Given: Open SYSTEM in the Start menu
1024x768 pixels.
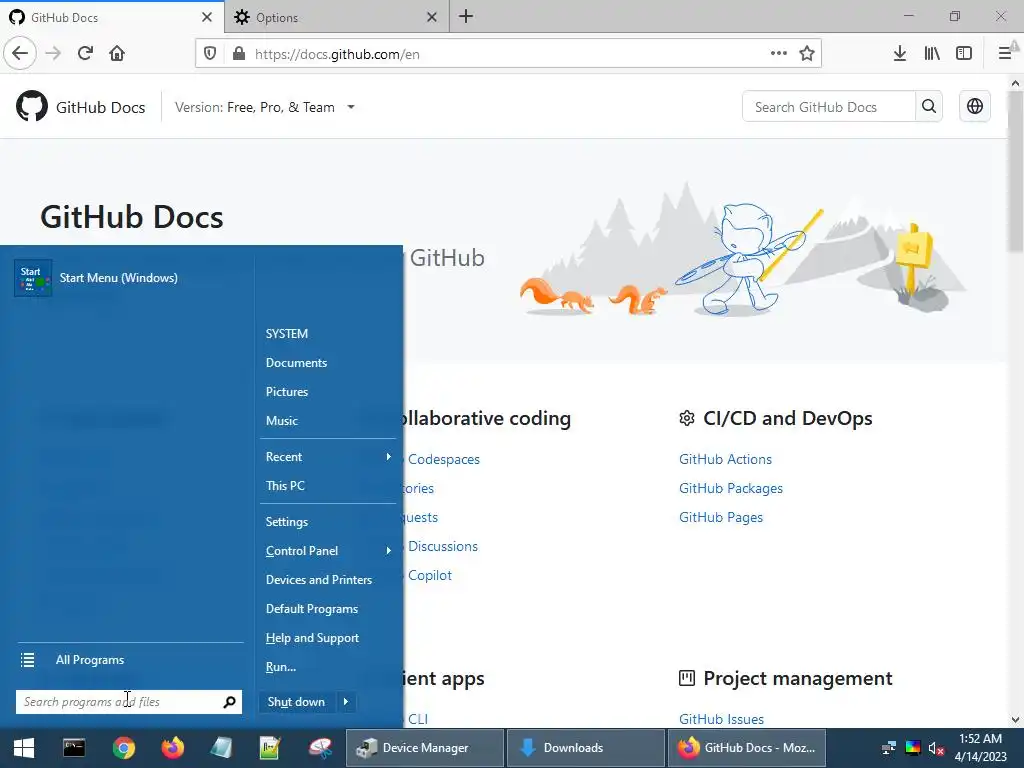Looking at the screenshot, I should 287,334.
